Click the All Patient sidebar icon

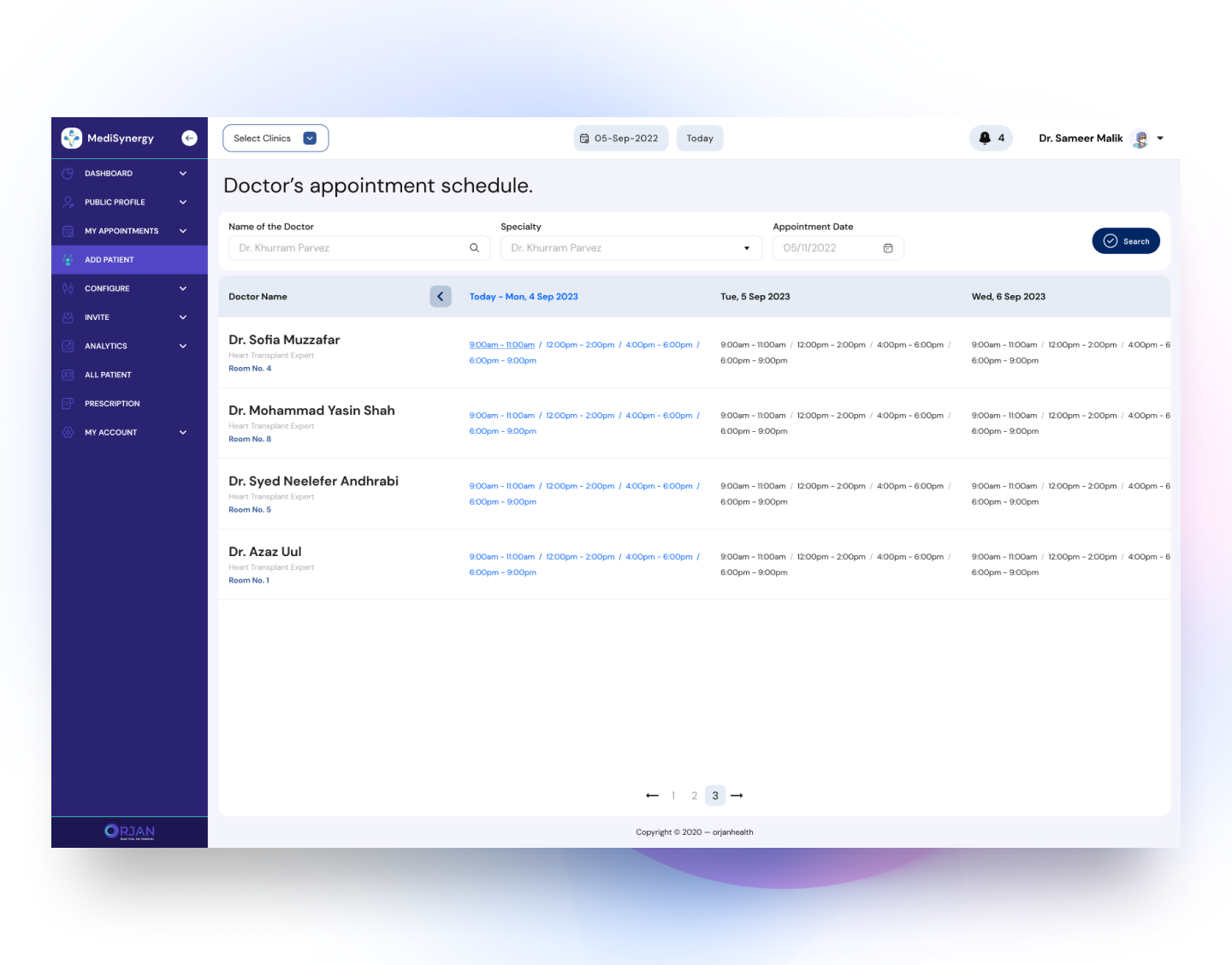coord(68,375)
